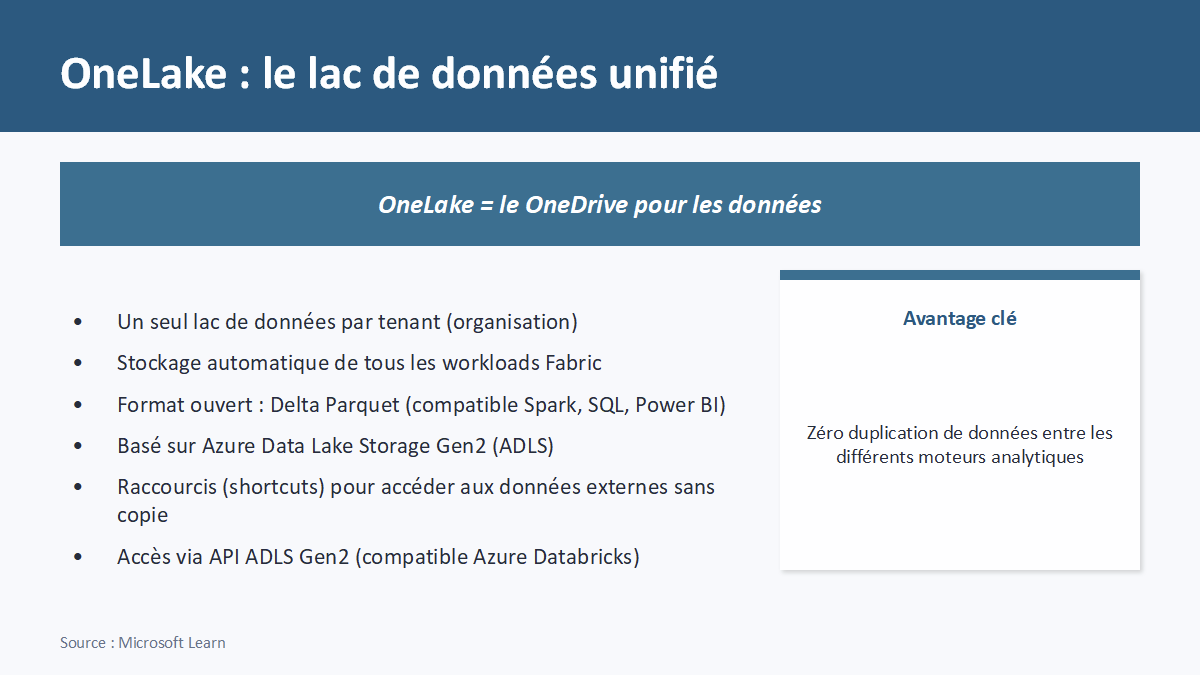Select text 'Zéro duplication de données entre les'

tap(960, 433)
